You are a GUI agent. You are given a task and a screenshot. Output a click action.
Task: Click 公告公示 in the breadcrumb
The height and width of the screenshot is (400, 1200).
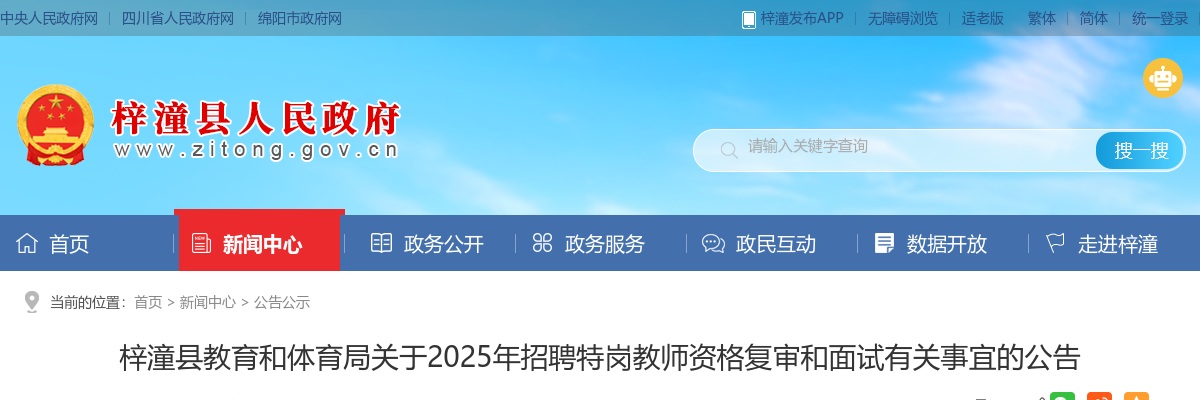[x=282, y=302]
